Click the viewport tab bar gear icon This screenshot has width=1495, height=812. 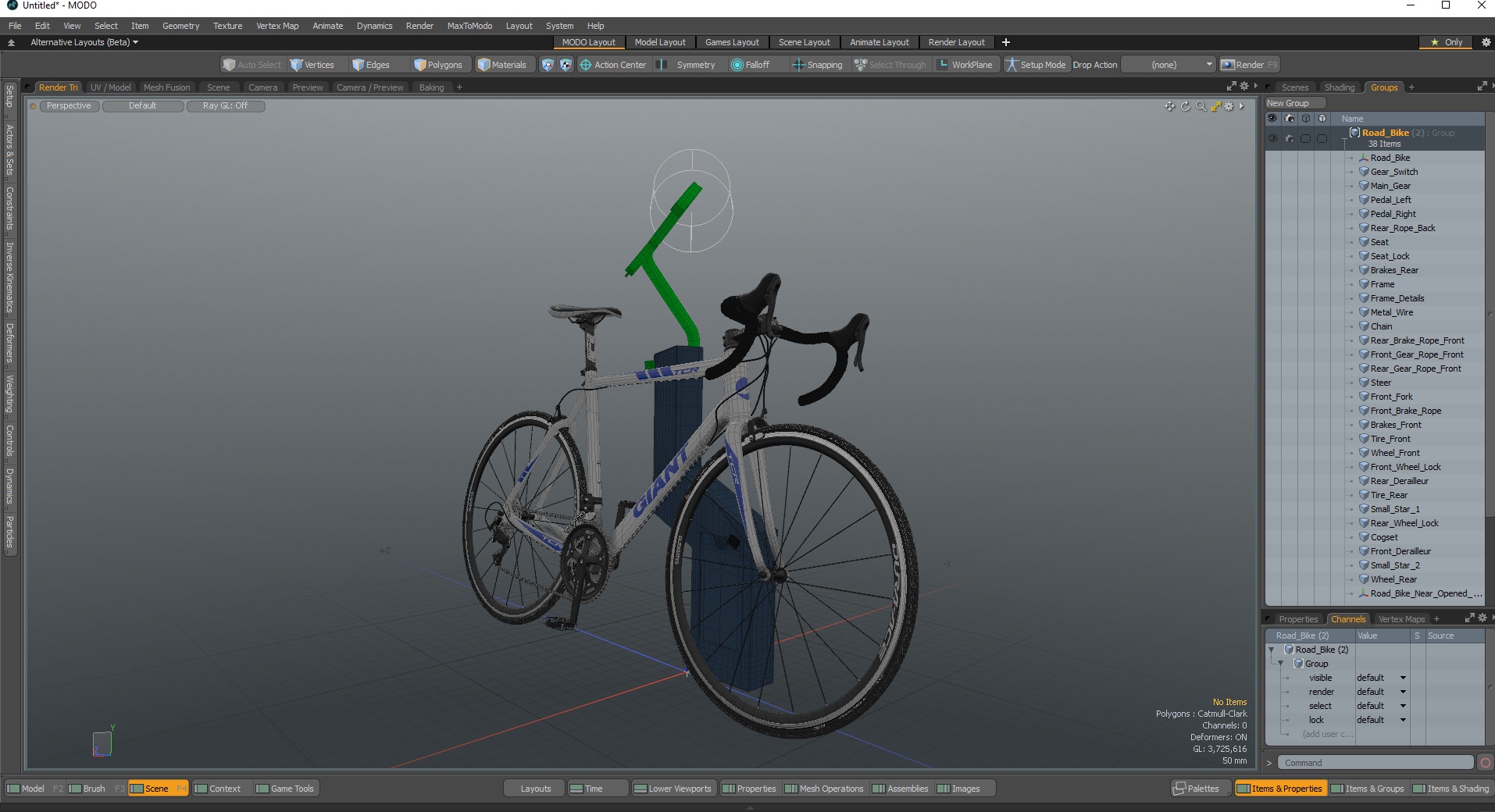coord(1244,87)
